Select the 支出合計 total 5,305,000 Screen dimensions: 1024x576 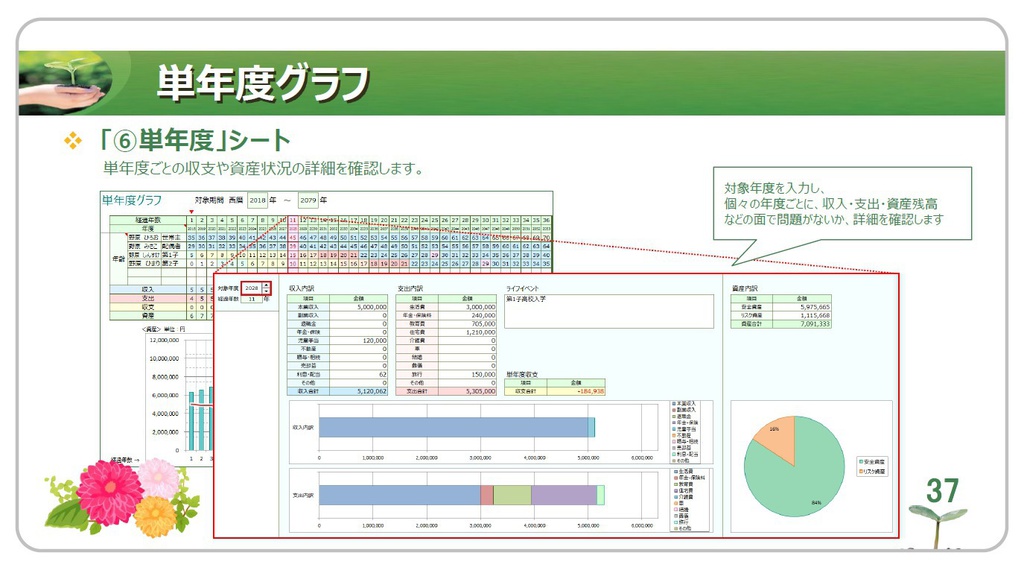tap(467, 392)
